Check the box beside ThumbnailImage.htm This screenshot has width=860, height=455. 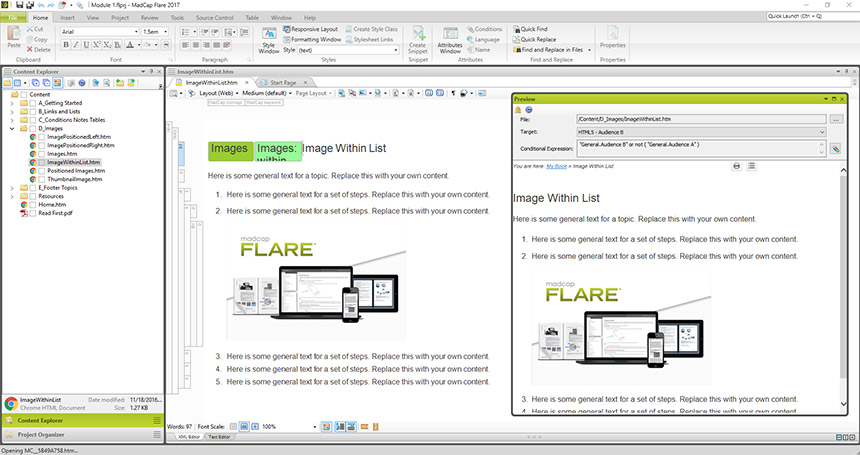[42, 179]
